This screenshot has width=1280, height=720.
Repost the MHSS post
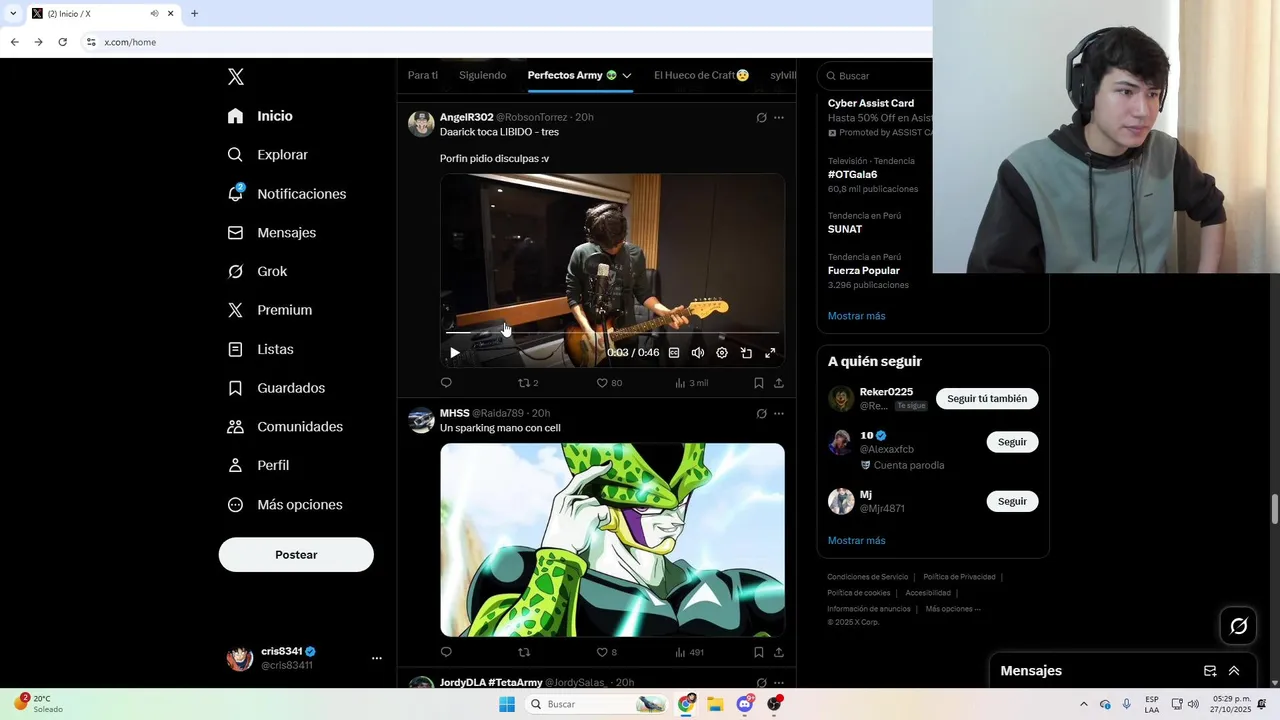pos(524,652)
